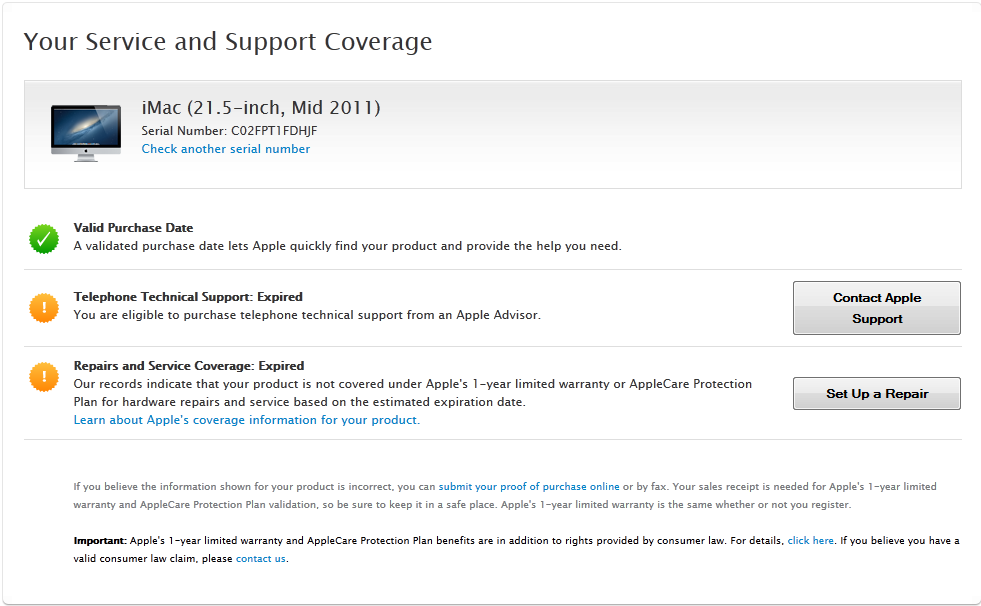
Task: Click the orange warning icon for Telephone Technical Support
Action: click(x=44, y=307)
